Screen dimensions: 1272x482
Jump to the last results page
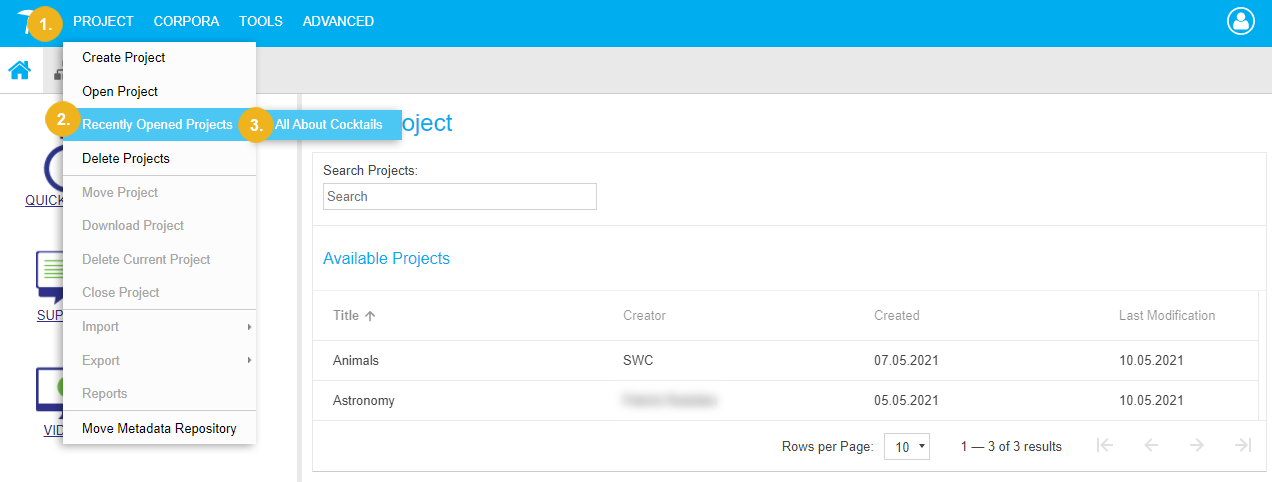1243,446
